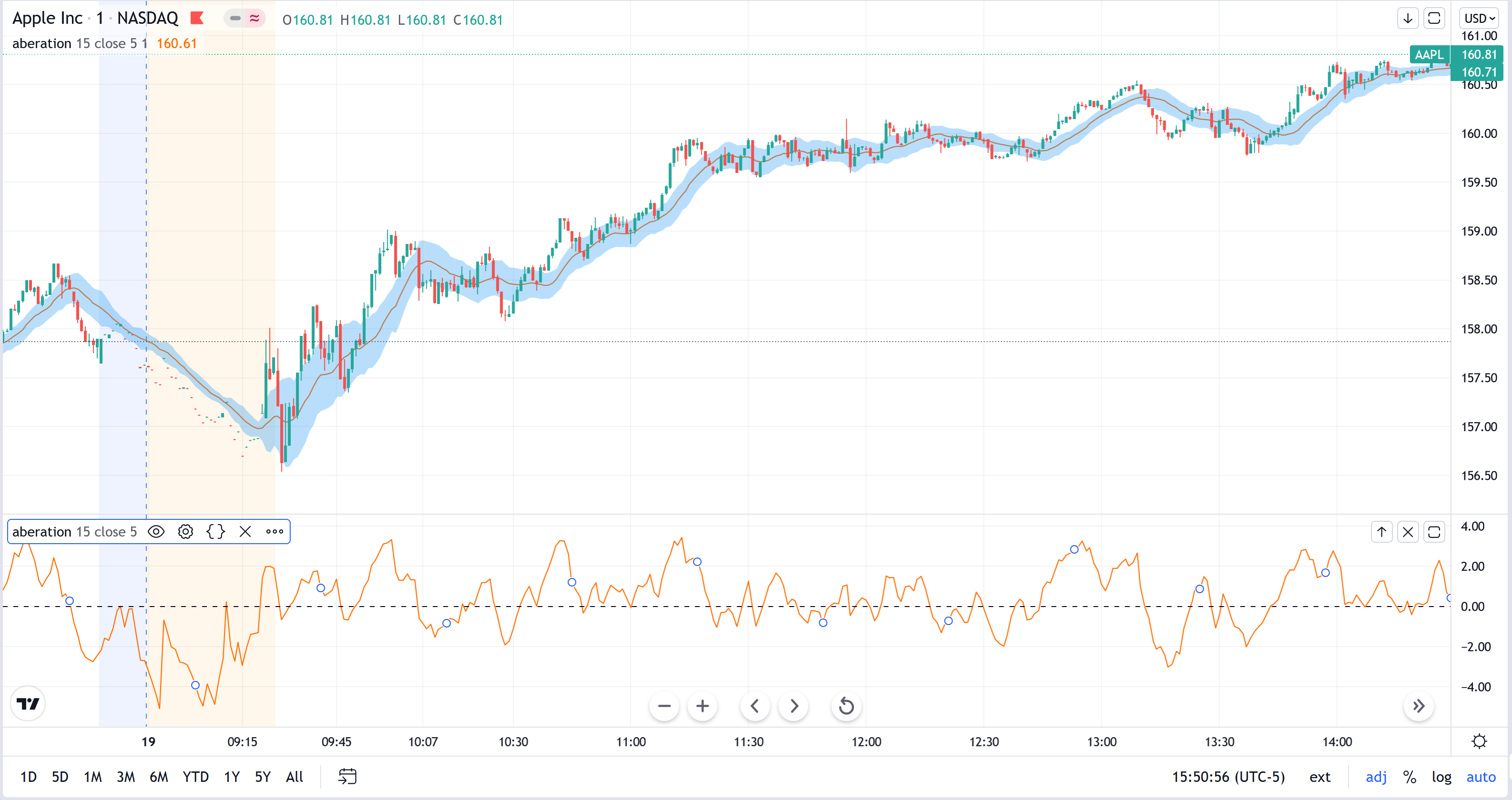Select the All time range

(x=294, y=777)
